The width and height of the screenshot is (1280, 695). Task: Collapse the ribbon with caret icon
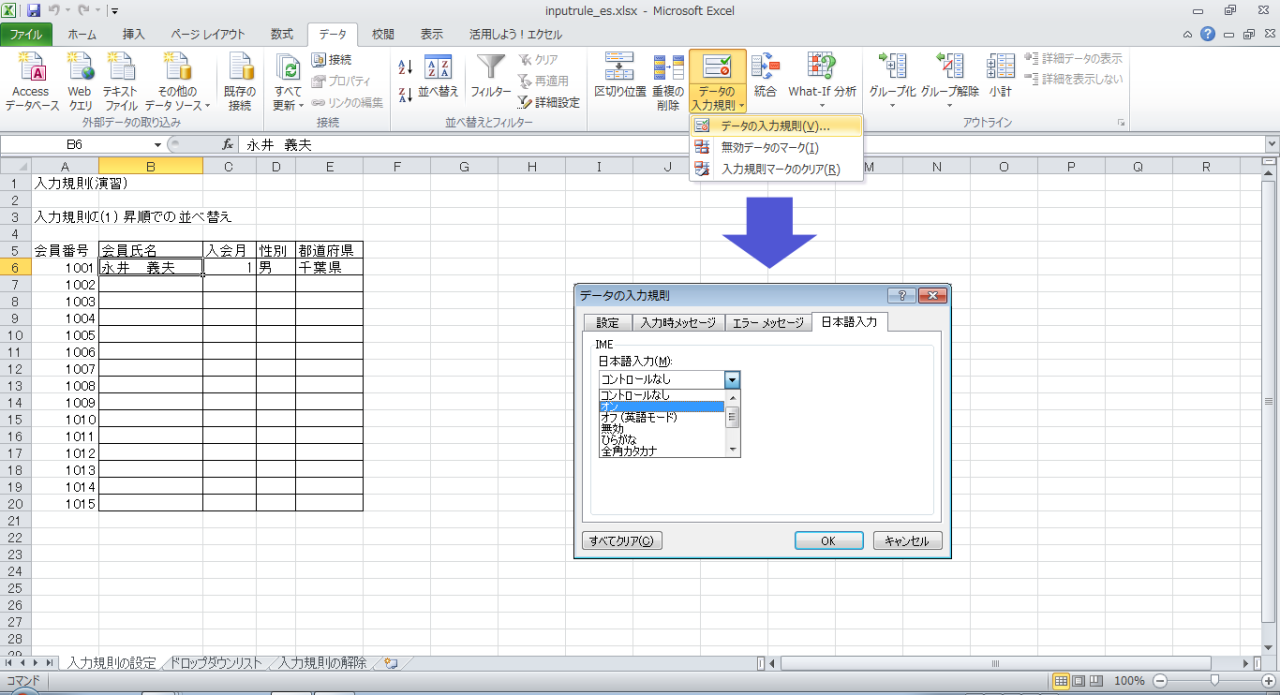(1188, 34)
